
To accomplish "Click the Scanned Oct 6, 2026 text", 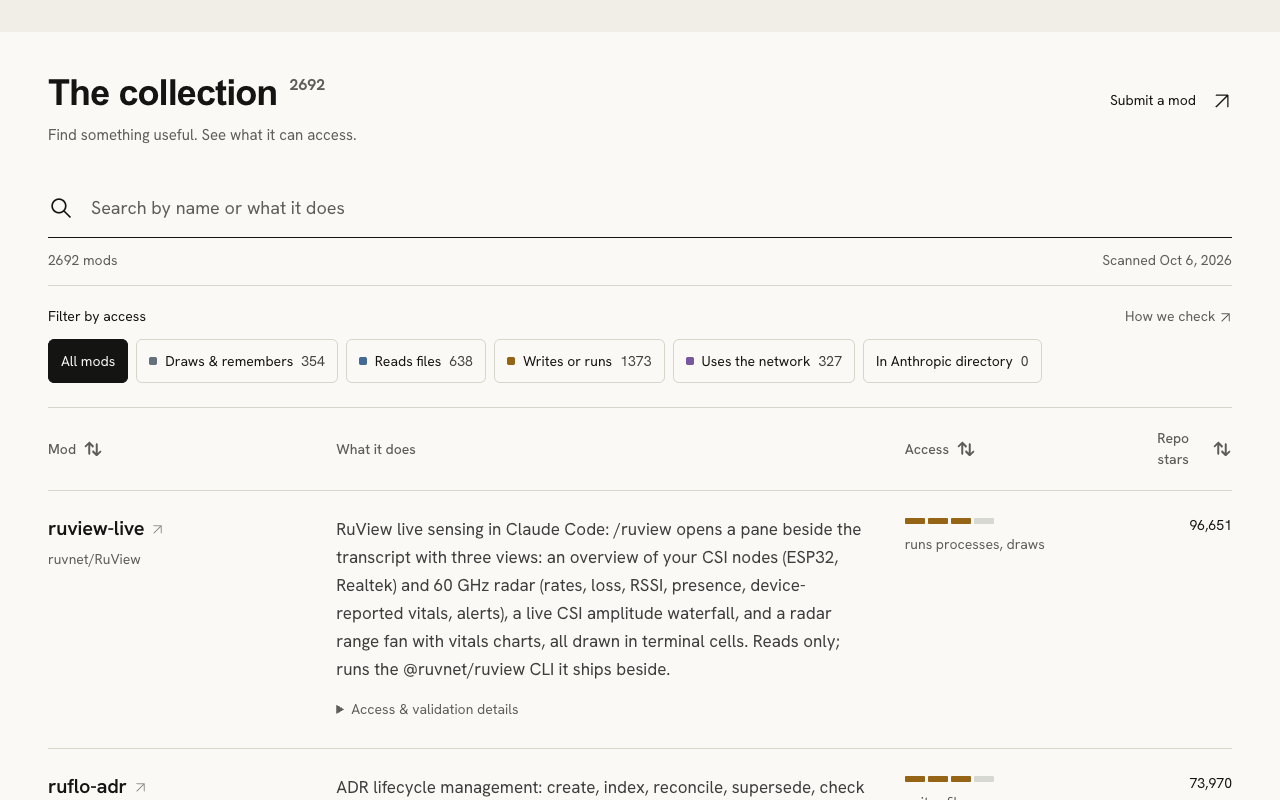I will click(x=1167, y=260).
